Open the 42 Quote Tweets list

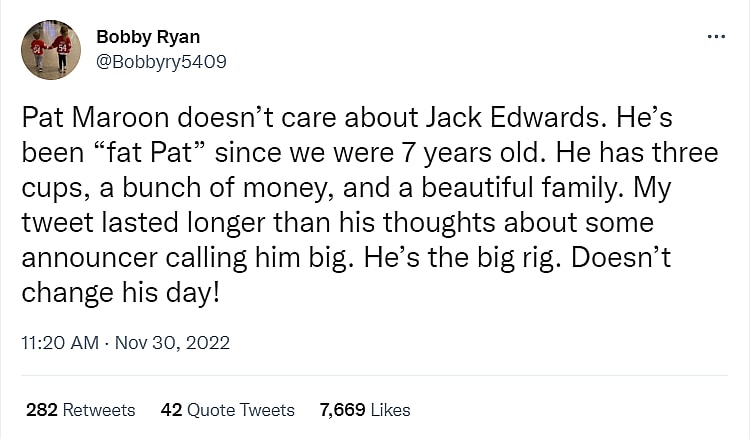[227, 410]
